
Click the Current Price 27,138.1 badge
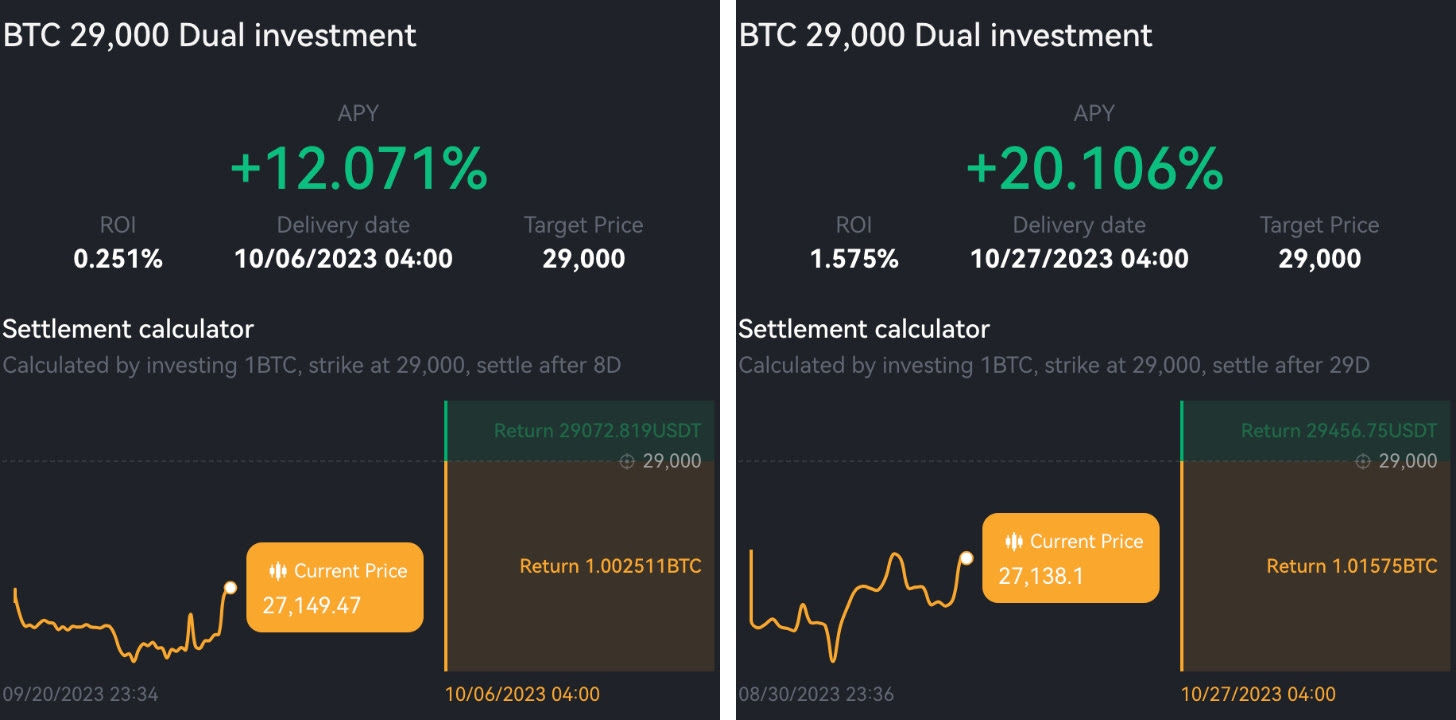[1070, 558]
